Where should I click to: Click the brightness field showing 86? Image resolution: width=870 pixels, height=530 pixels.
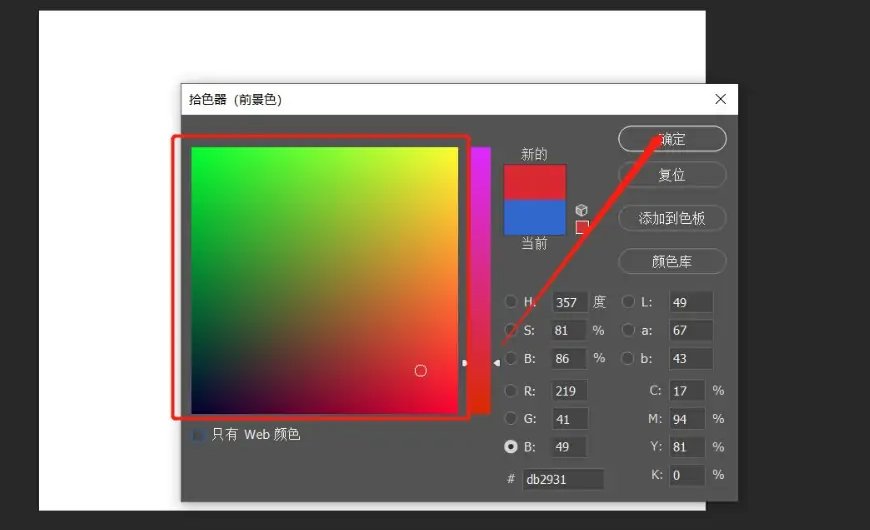(x=569, y=359)
